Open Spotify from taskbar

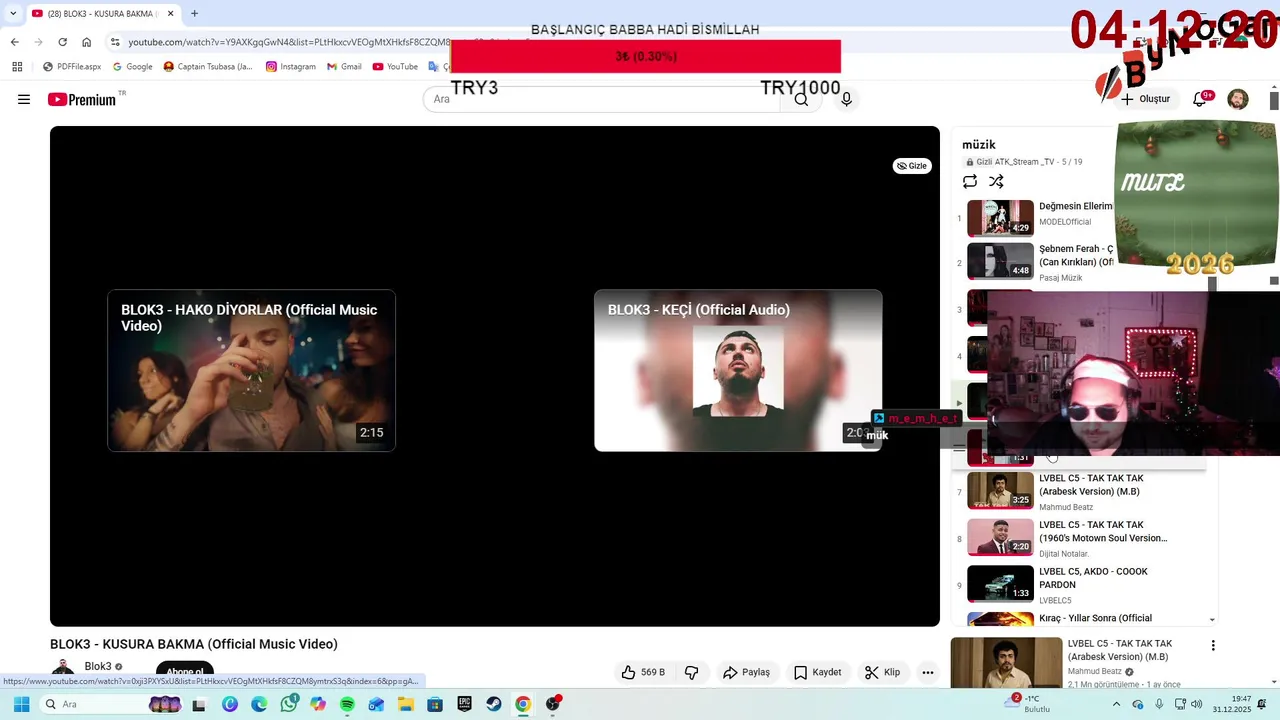click(347, 704)
